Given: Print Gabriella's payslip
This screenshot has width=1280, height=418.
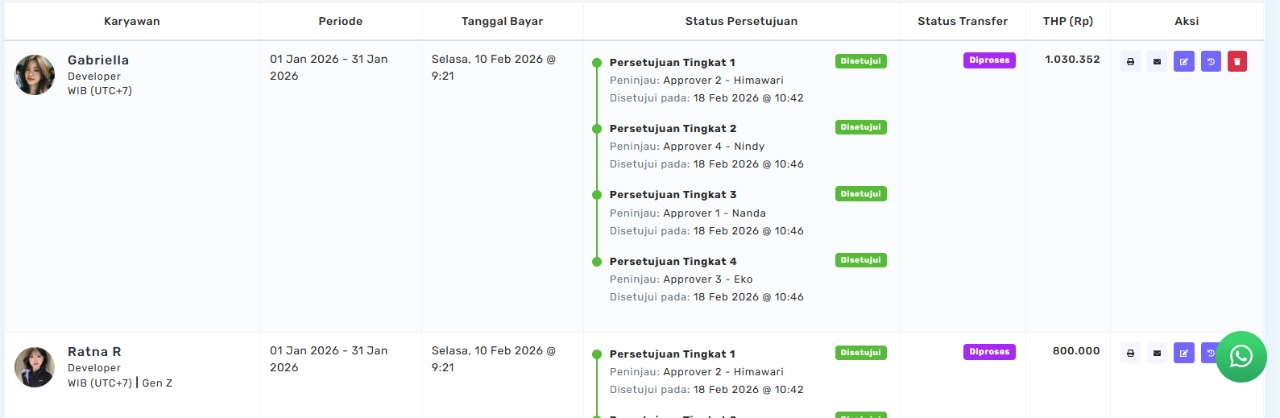Looking at the screenshot, I should tap(1131, 62).
